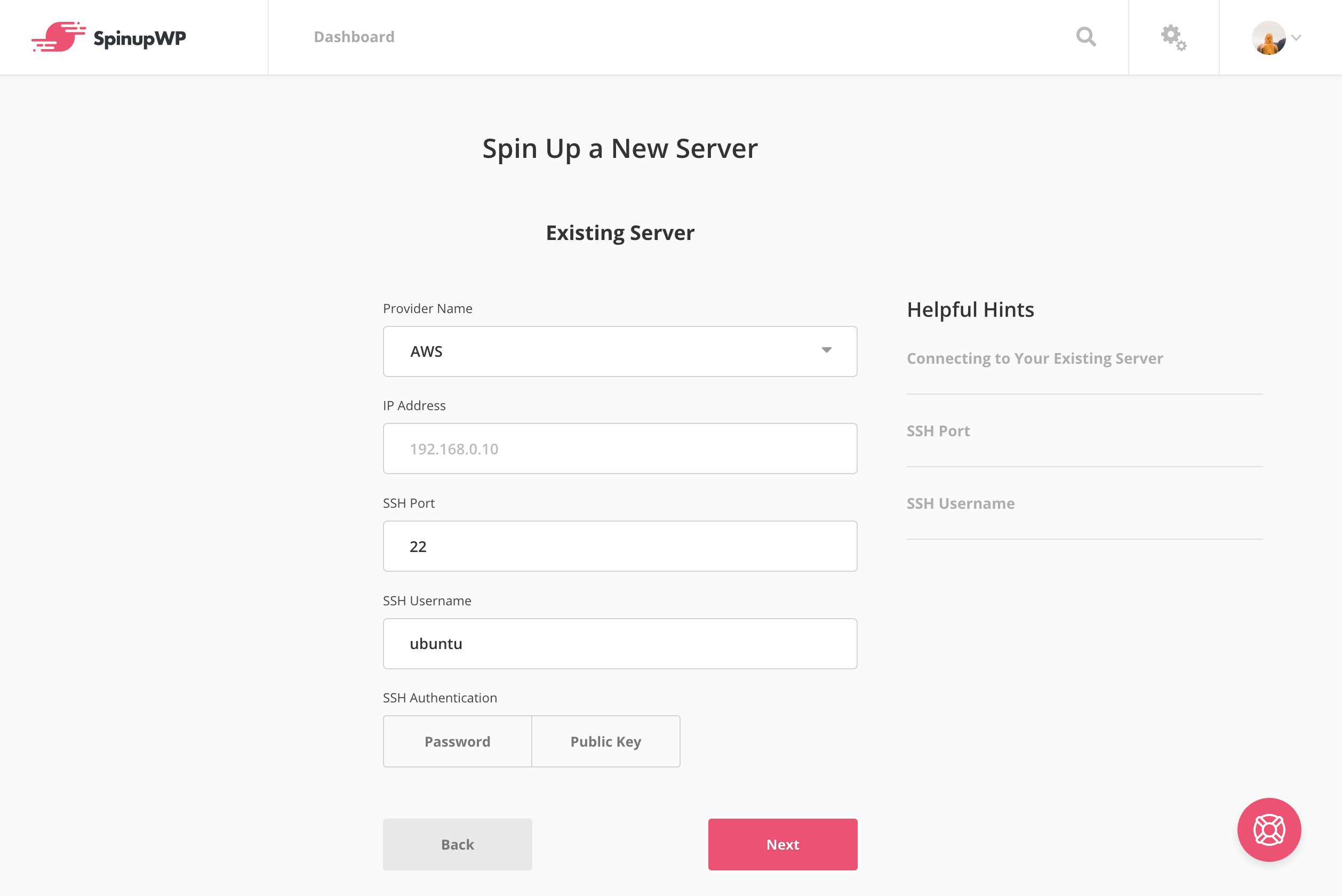Expand the Connecting to Your Existing Server hint
The width and height of the screenshot is (1342, 896).
[1034, 358]
